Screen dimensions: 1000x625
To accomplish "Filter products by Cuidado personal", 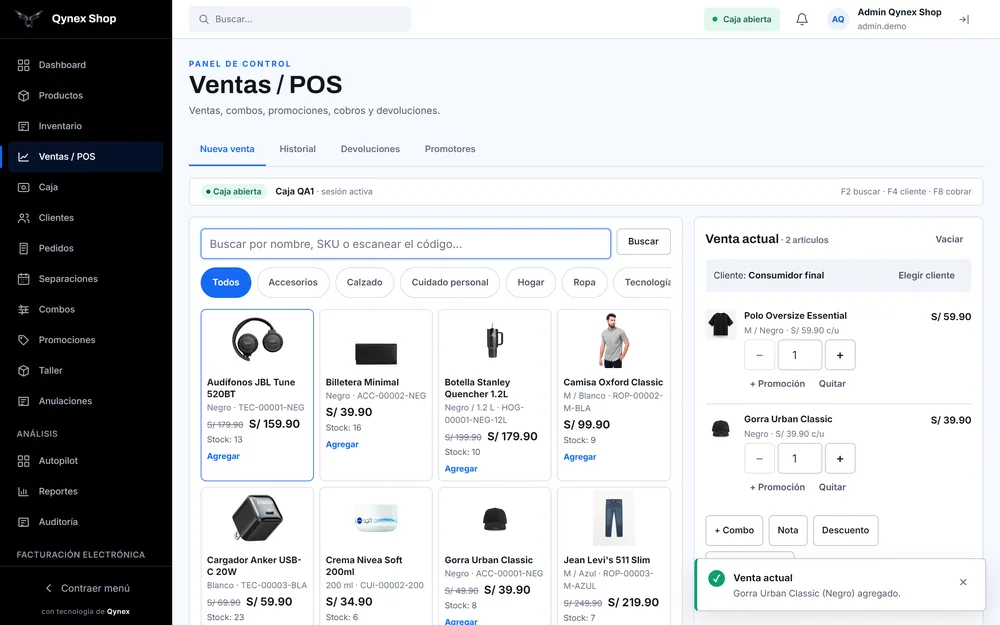I will [x=450, y=283].
